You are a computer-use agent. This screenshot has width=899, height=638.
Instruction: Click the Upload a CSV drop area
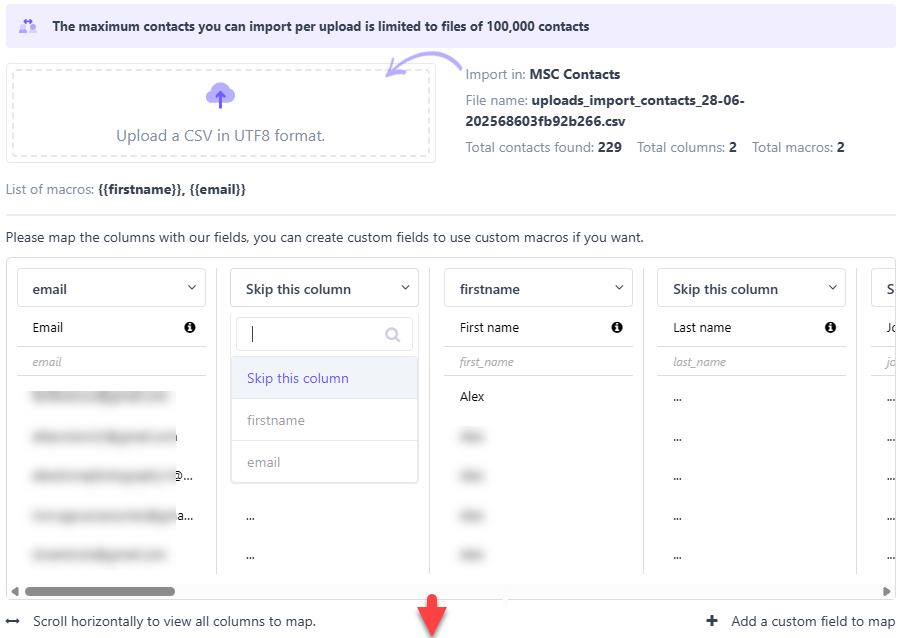pyautogui.click(x=220, y=112)
